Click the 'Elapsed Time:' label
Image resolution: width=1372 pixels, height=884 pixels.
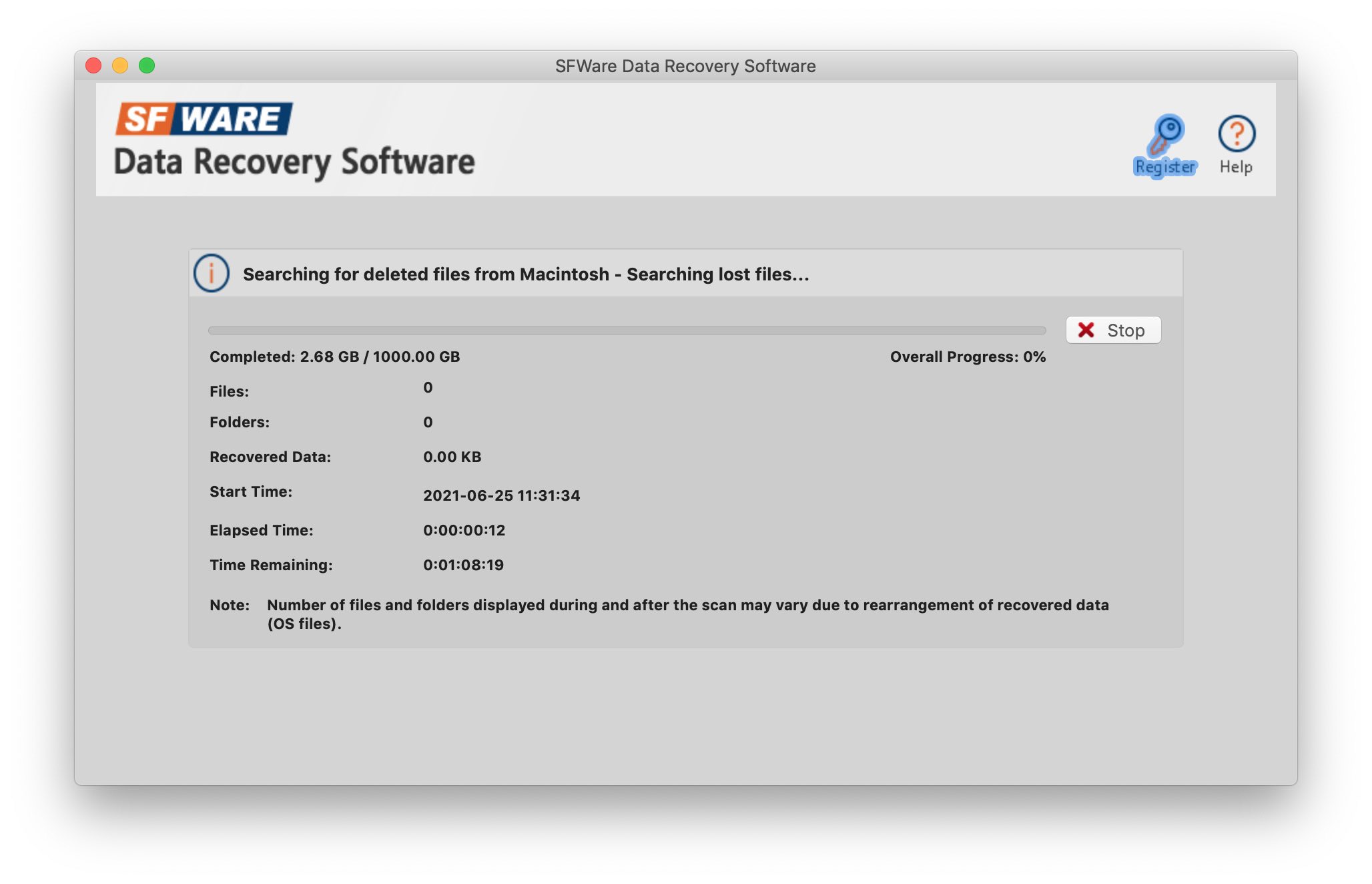[x=262, y=530]
